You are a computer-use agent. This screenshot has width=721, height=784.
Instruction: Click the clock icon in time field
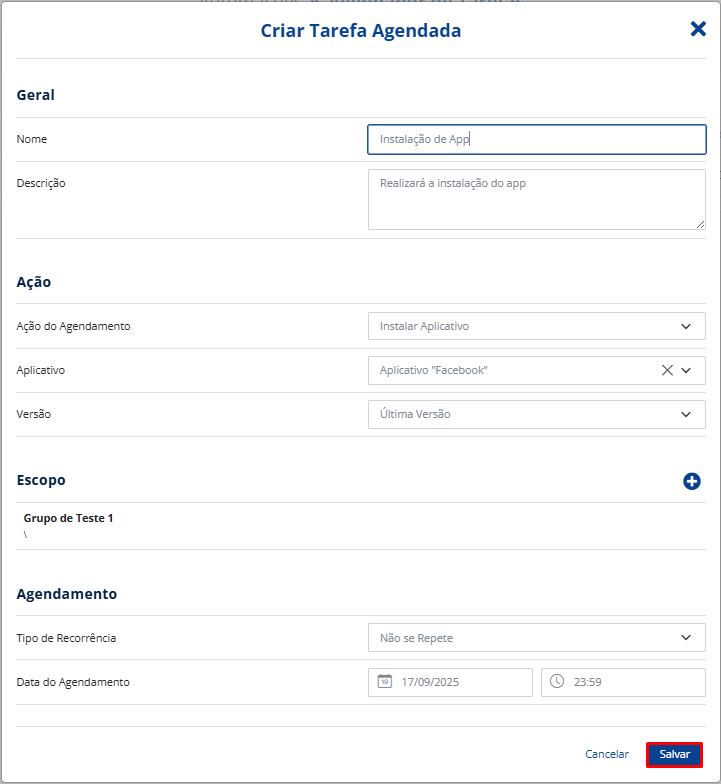(557, 682)
